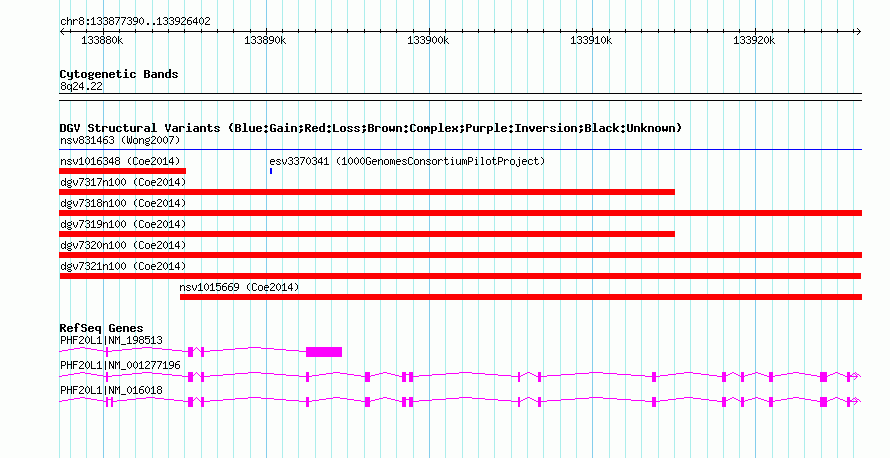Click the 133920k ruler label

(x=754, y=40)
